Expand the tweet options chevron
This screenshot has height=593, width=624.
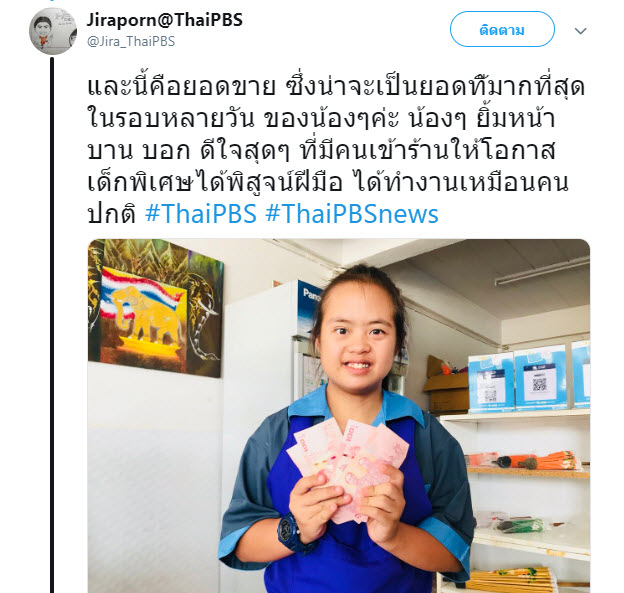tap(581, 31)
